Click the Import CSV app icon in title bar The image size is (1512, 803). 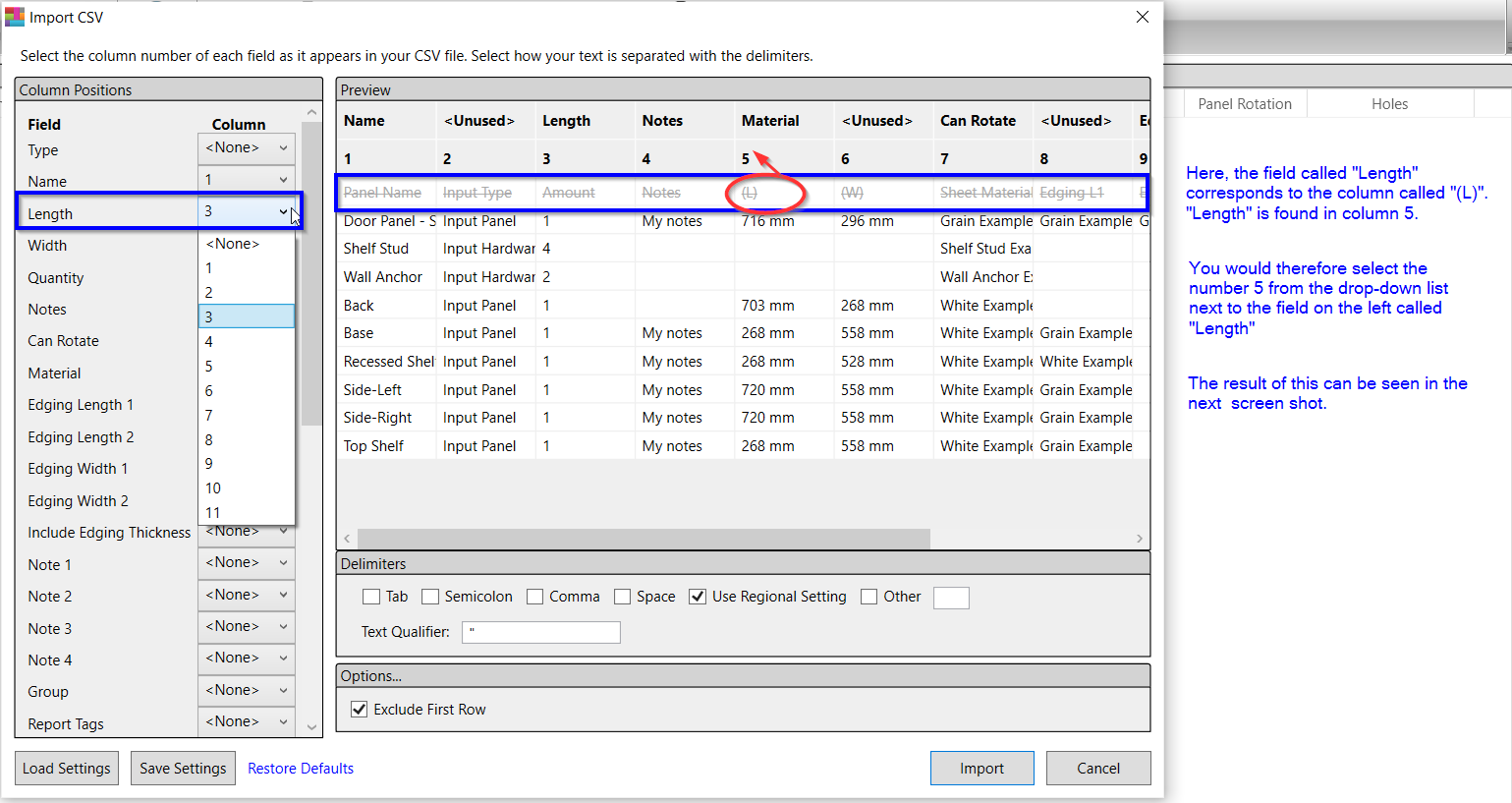[15, 17]
